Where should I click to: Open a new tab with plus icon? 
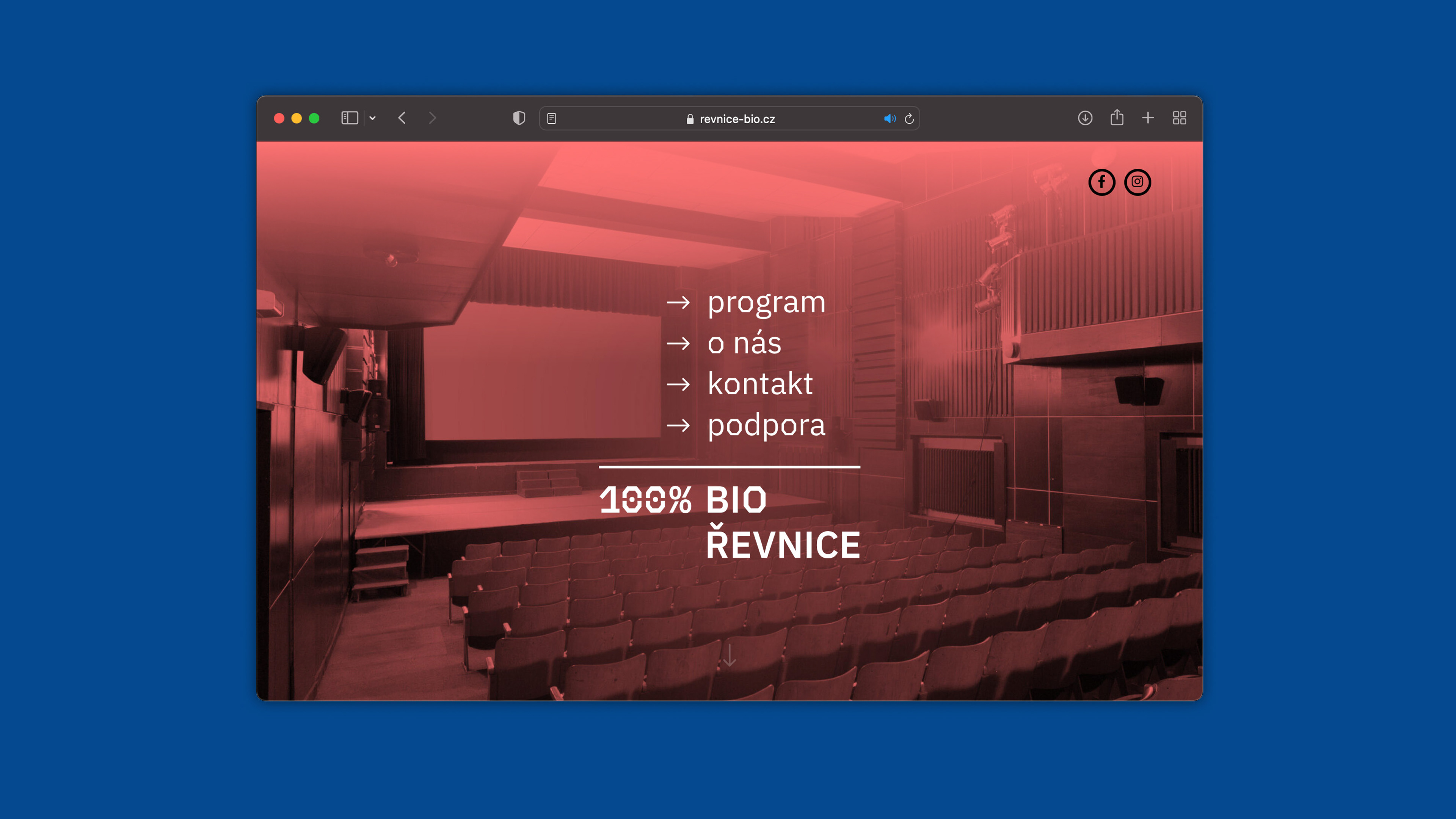point(1147,118)
